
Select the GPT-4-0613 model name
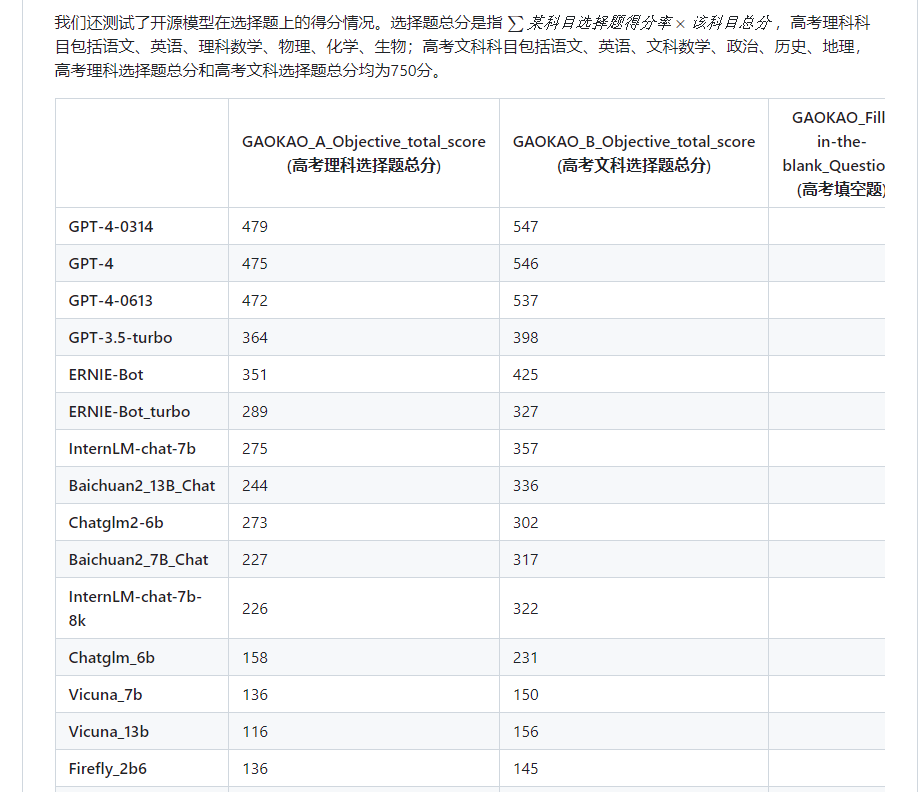click(111, 301)
